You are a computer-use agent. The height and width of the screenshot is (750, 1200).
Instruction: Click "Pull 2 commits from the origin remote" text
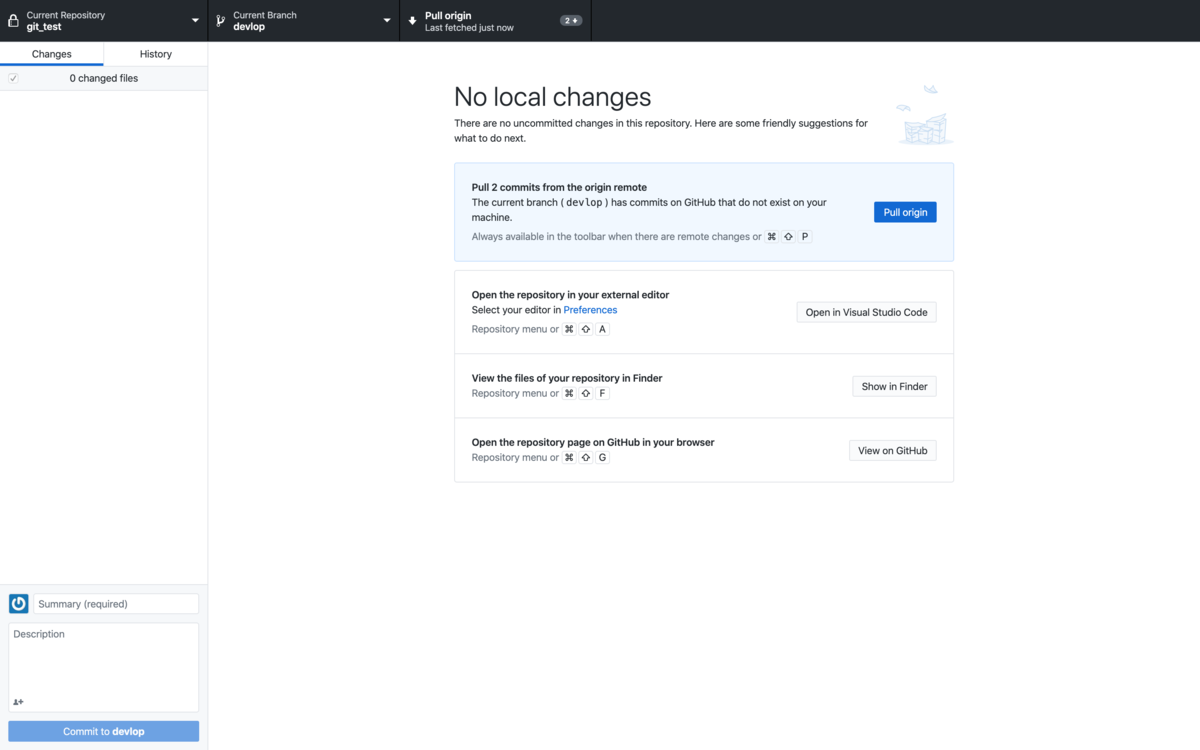pyautogui.click(x=559, y=187)
